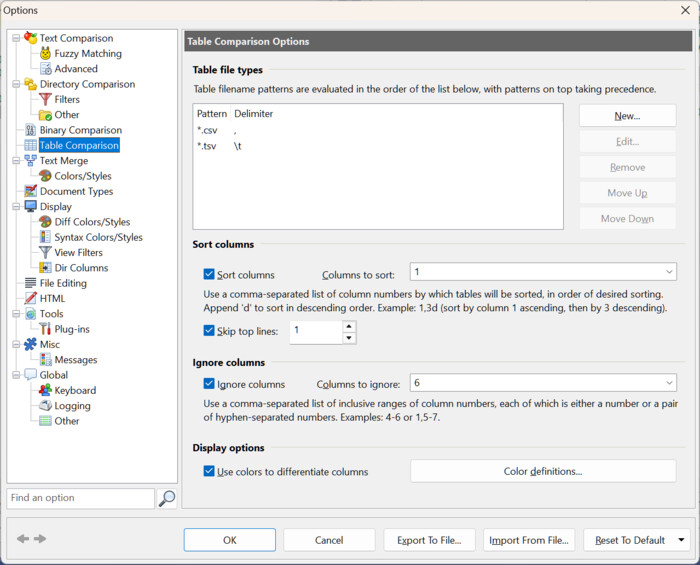Click the Find an option search field
700x565 pixels.
coord(80,498)
